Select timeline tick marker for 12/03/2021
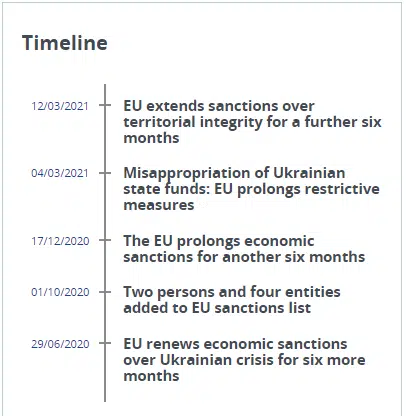 coord(105,105)
